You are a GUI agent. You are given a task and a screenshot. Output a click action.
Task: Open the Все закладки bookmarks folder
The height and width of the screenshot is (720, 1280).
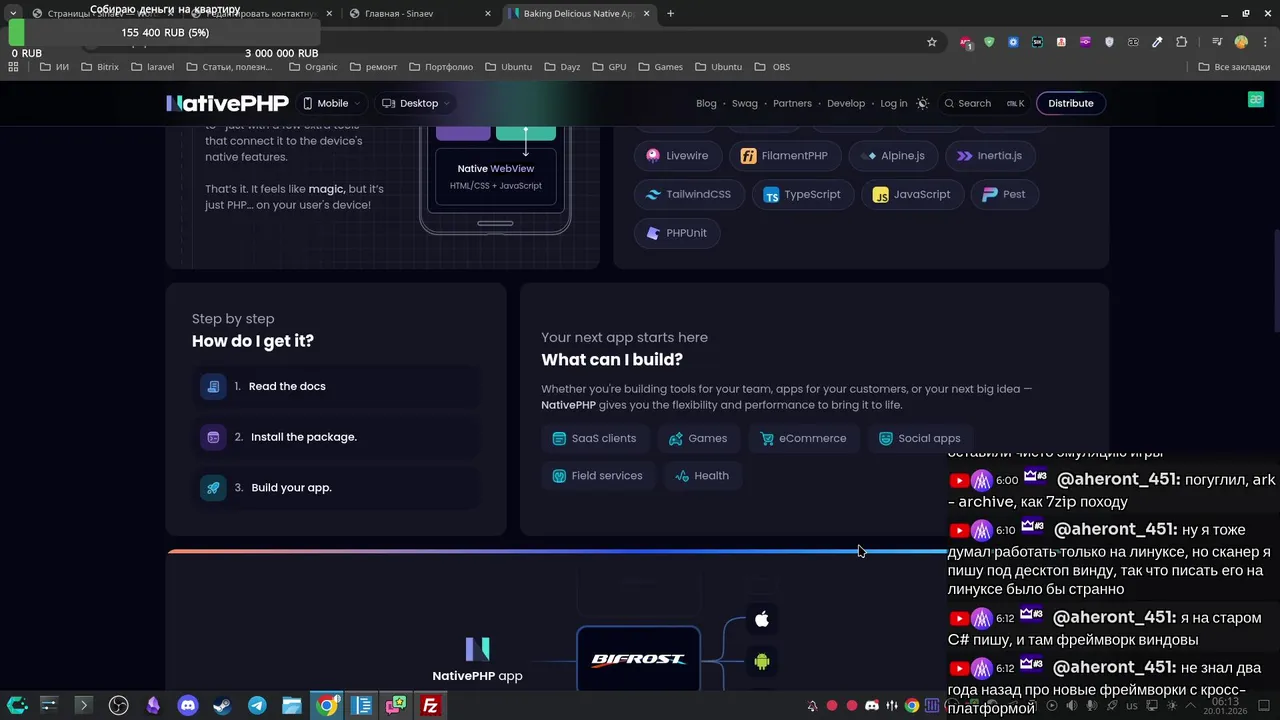click(x=1235, y=67)
